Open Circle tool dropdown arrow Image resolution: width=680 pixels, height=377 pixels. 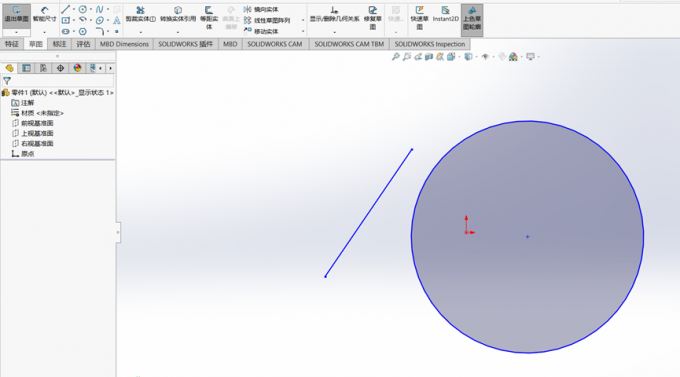(x=90, y=9)
